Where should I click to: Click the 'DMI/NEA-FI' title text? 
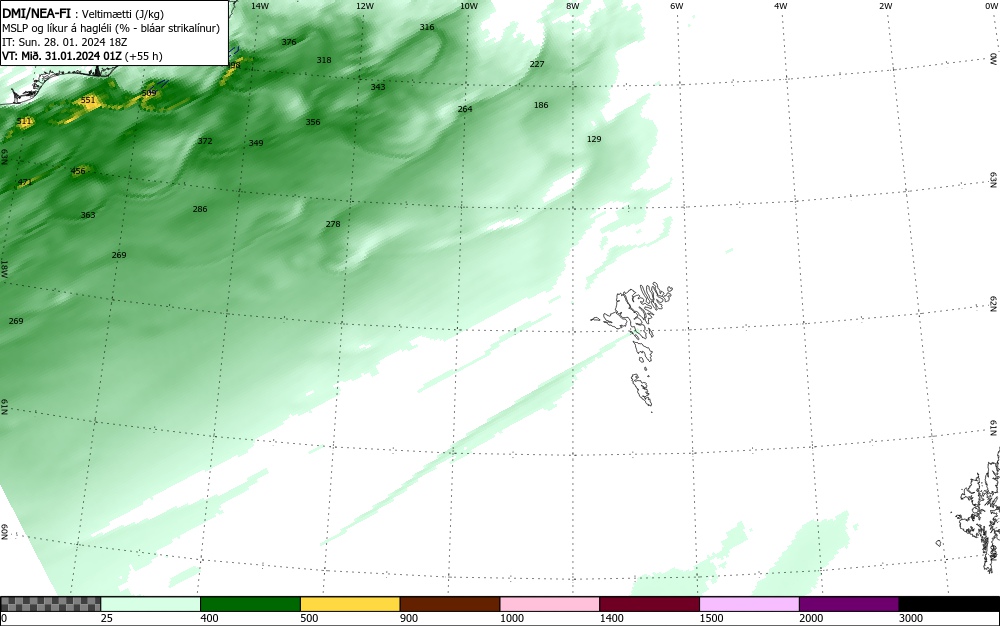pos(36,13)
